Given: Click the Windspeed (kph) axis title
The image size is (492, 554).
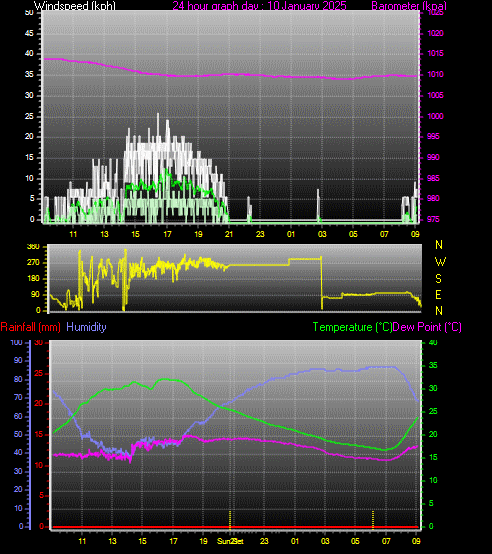Looking at the screenshot, I should pyautogui.click(x=75, y=6).
